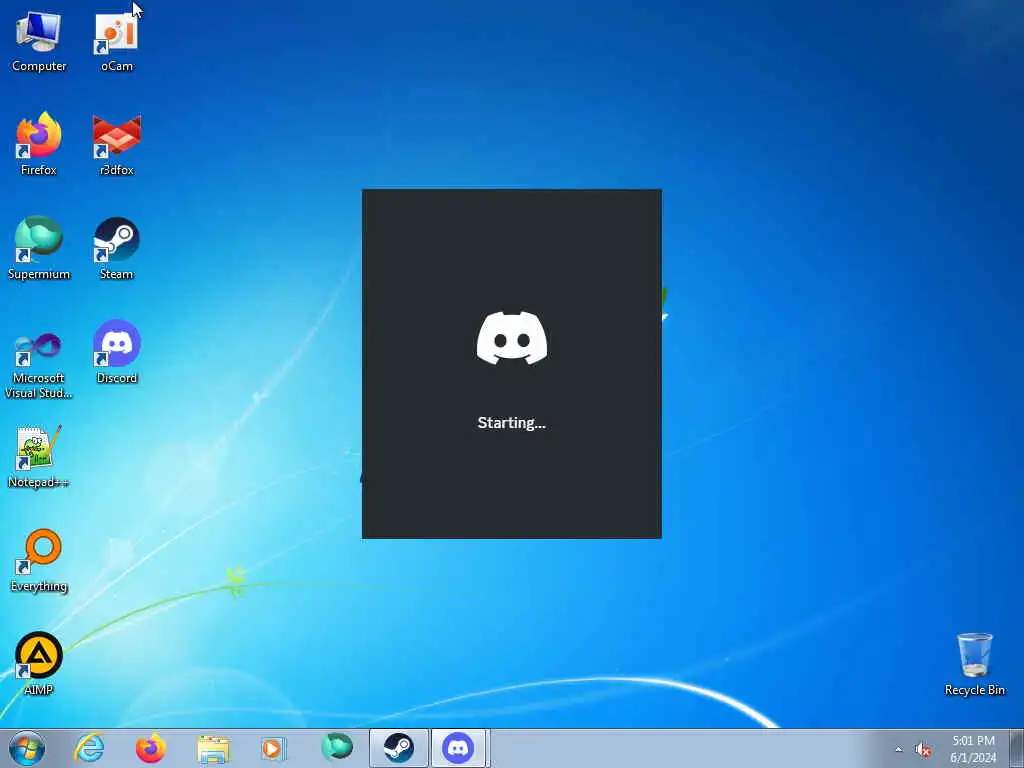Open Supermium from the taskbar

(336, 748)
